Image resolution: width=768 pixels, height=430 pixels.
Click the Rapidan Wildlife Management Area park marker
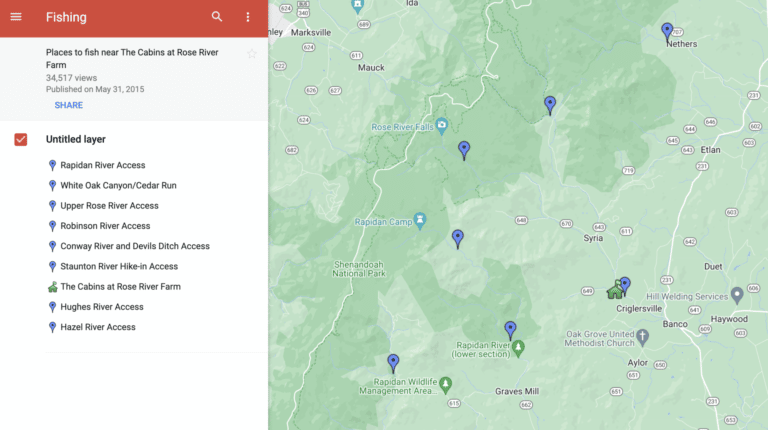445,385
